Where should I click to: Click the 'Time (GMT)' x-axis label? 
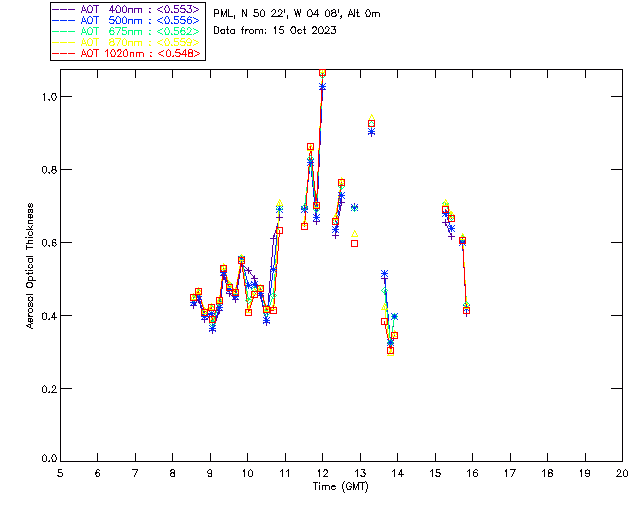click(340, 485)
